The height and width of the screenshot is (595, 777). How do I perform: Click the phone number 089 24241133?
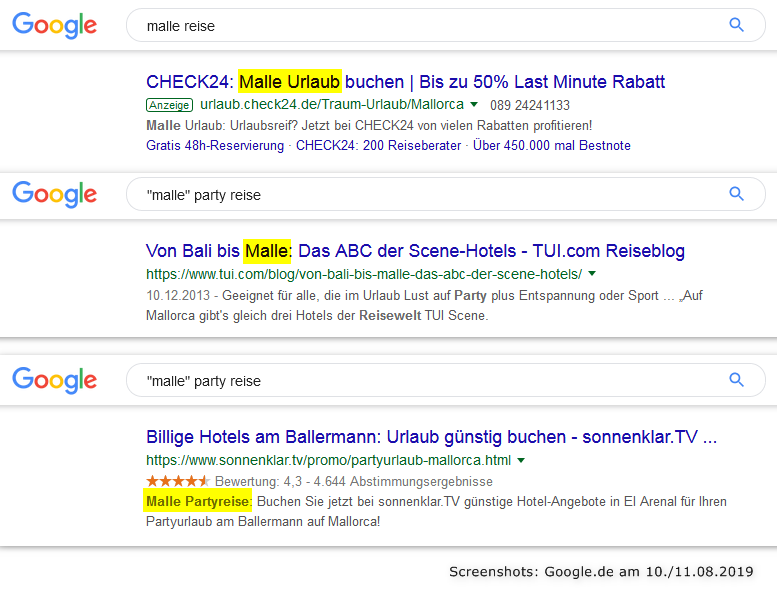tap(531, 105)
